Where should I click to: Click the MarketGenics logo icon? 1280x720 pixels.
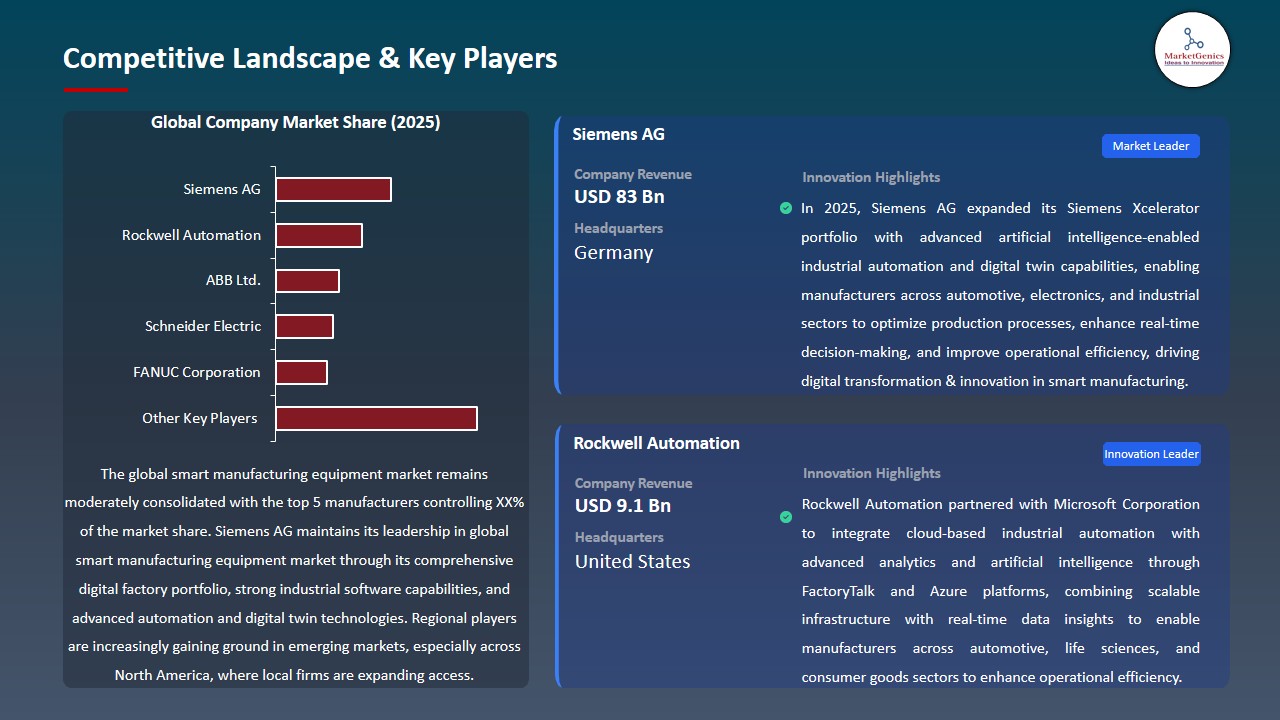(1192, 50)
